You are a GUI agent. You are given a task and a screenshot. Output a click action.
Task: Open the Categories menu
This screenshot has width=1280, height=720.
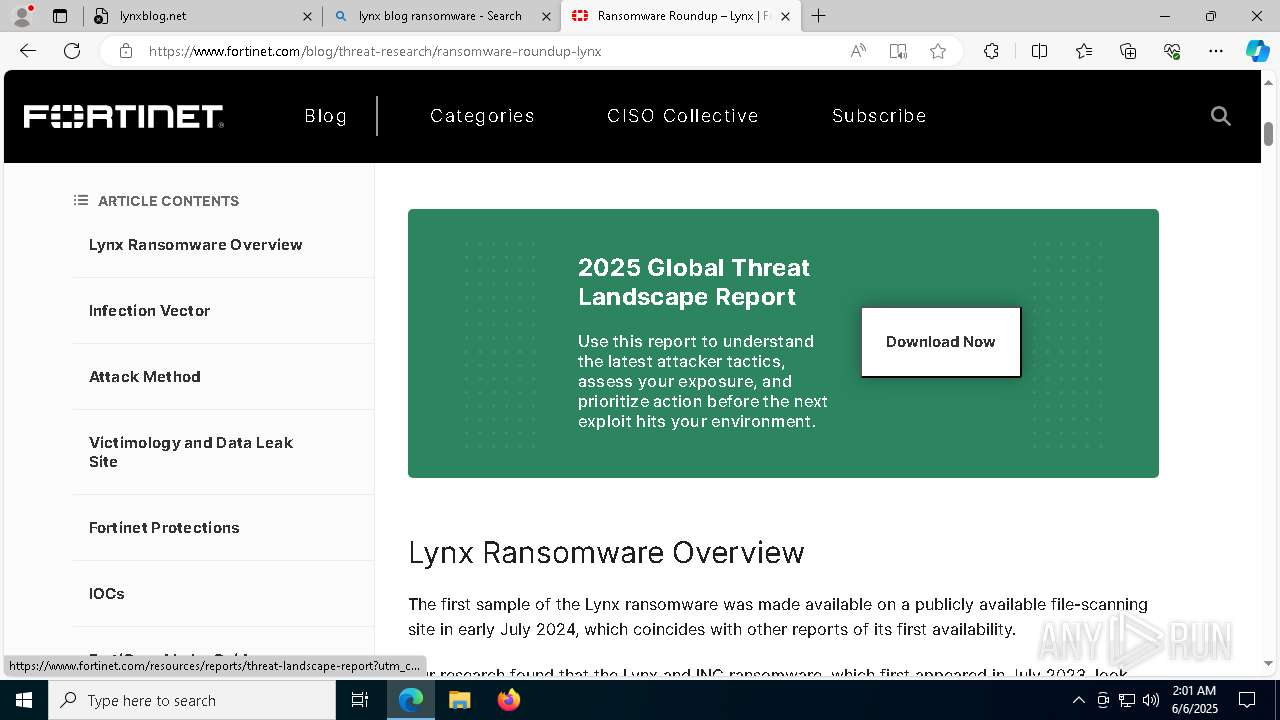[482, 116]
